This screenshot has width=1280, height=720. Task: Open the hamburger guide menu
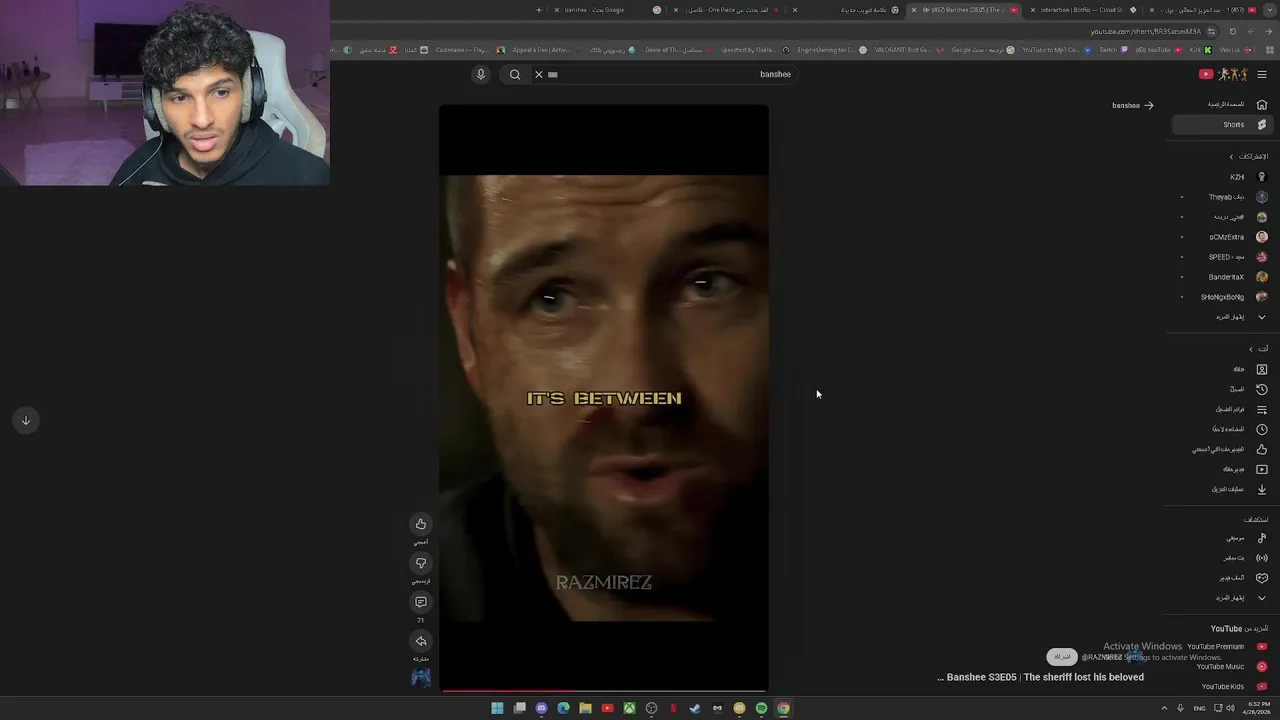pyautogui.click(x=1262, y=74)
